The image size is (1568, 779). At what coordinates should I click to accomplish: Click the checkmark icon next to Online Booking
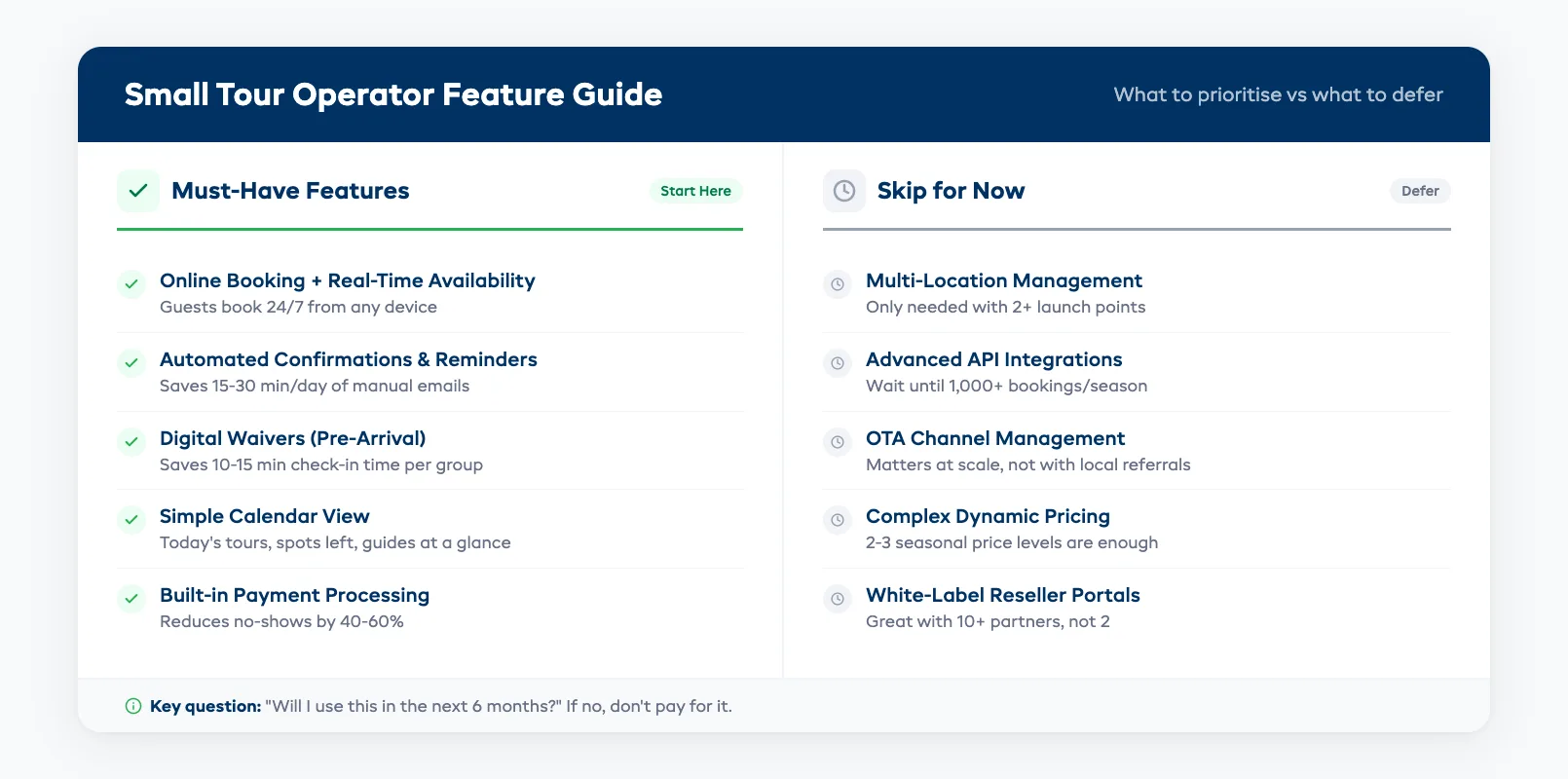(131, 284)
